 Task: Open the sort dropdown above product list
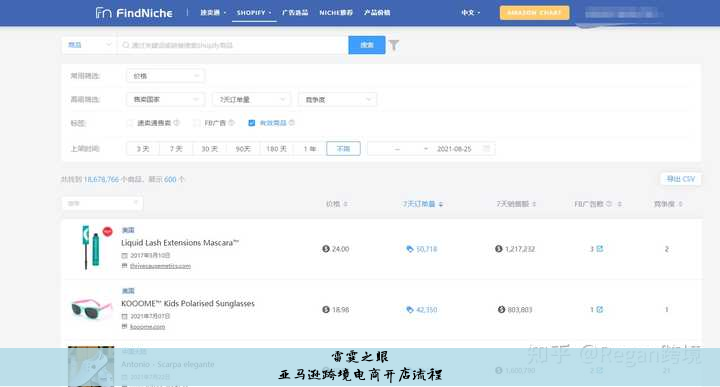coord(102,203)
